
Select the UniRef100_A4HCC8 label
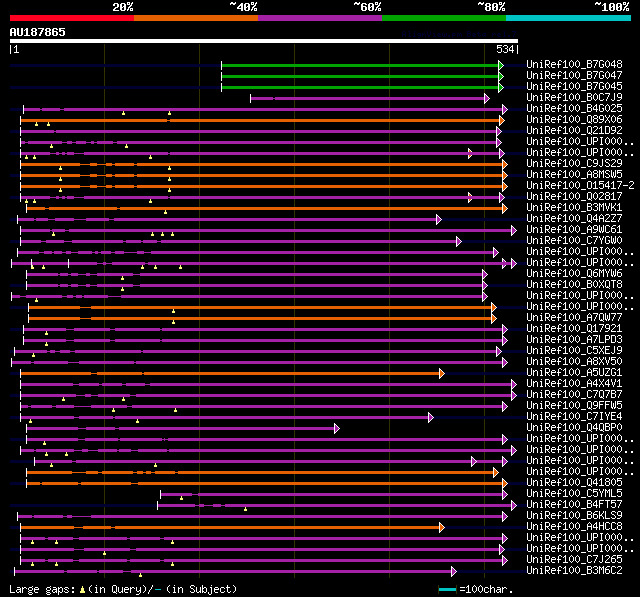tap(574, 527)
